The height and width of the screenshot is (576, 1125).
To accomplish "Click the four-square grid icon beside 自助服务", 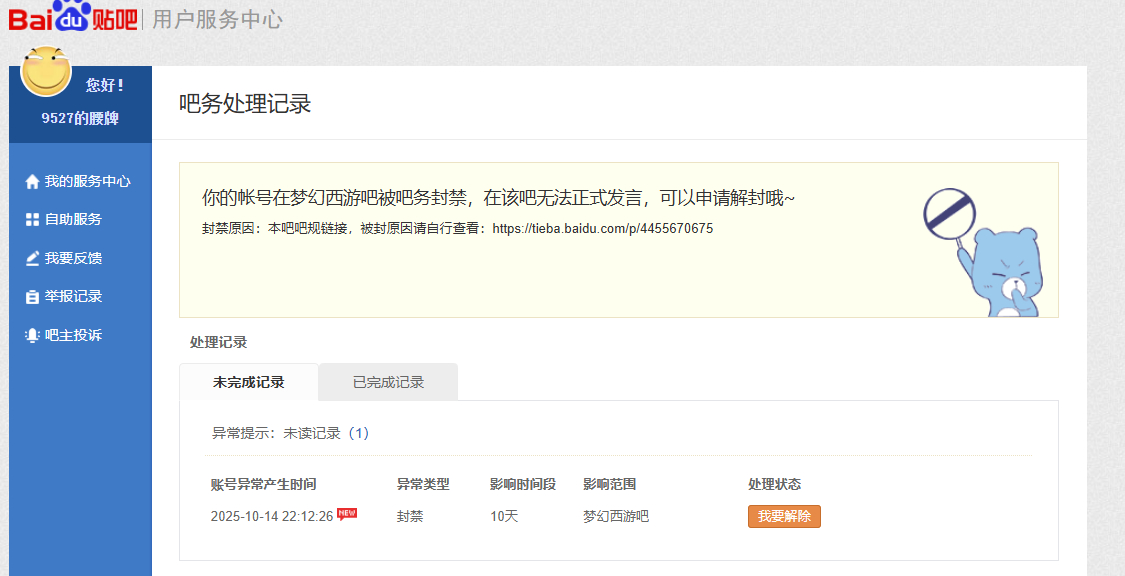I will point(32,220).
